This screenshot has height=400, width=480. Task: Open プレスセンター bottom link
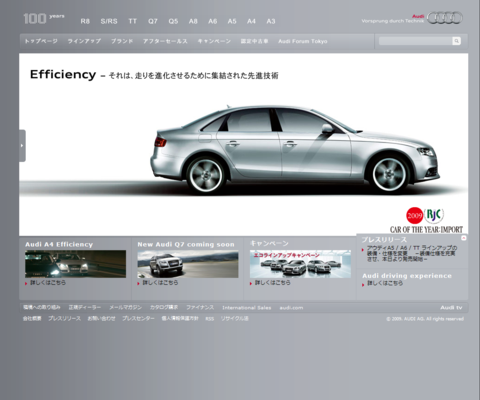click(138, 319)
